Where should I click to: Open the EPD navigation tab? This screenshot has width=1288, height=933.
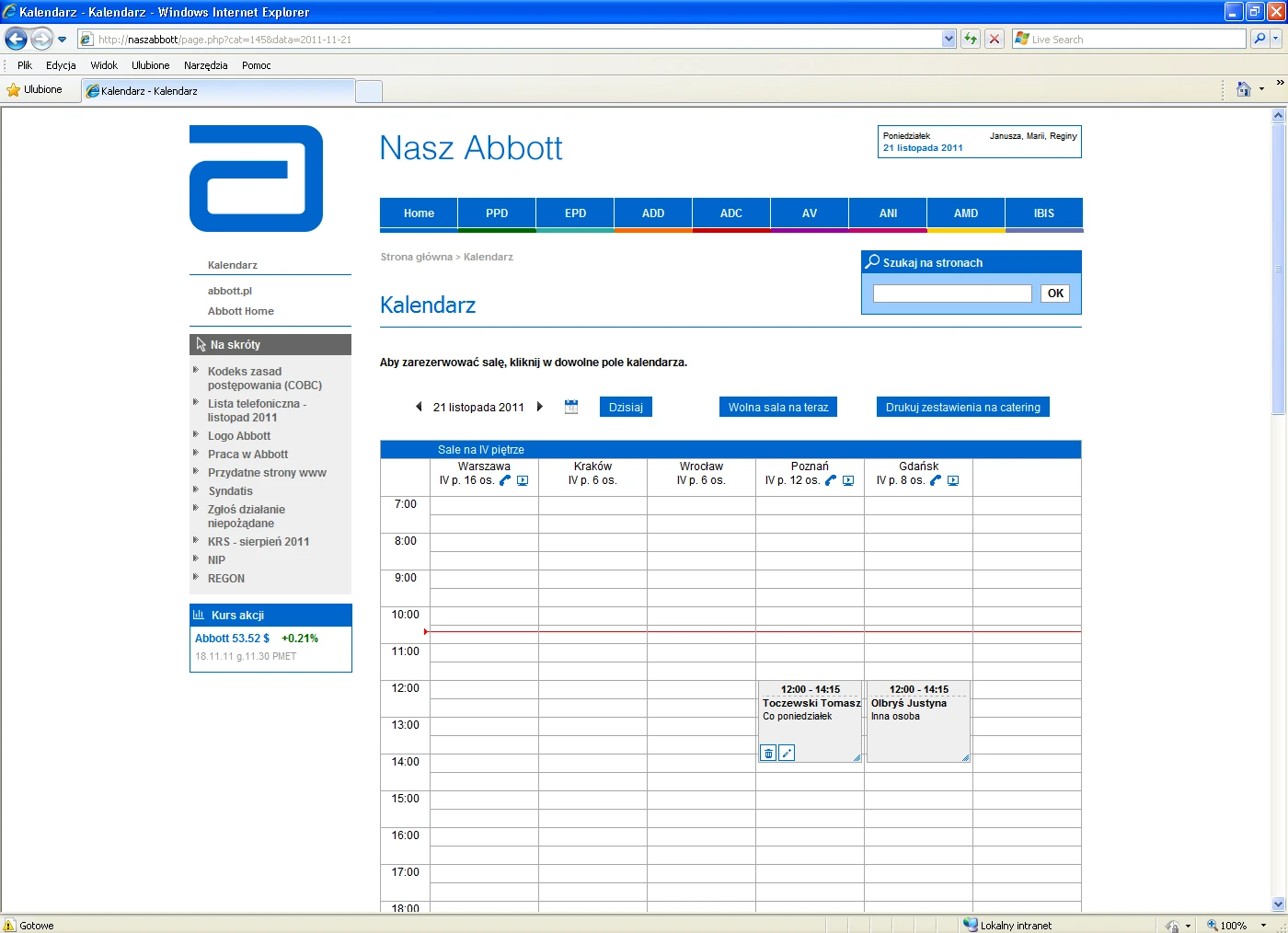(575, 213)
